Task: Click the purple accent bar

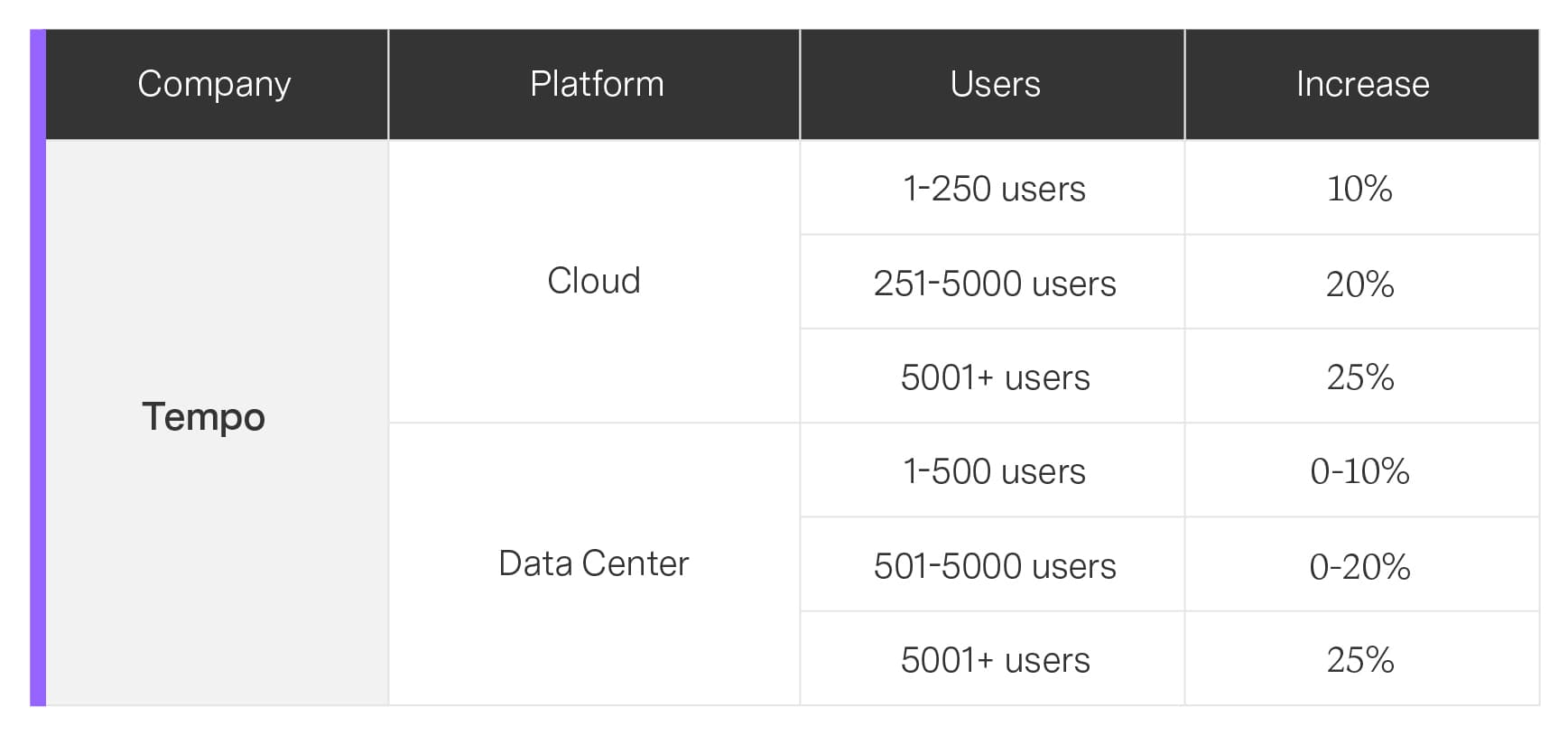Action: tap(38, 367)
